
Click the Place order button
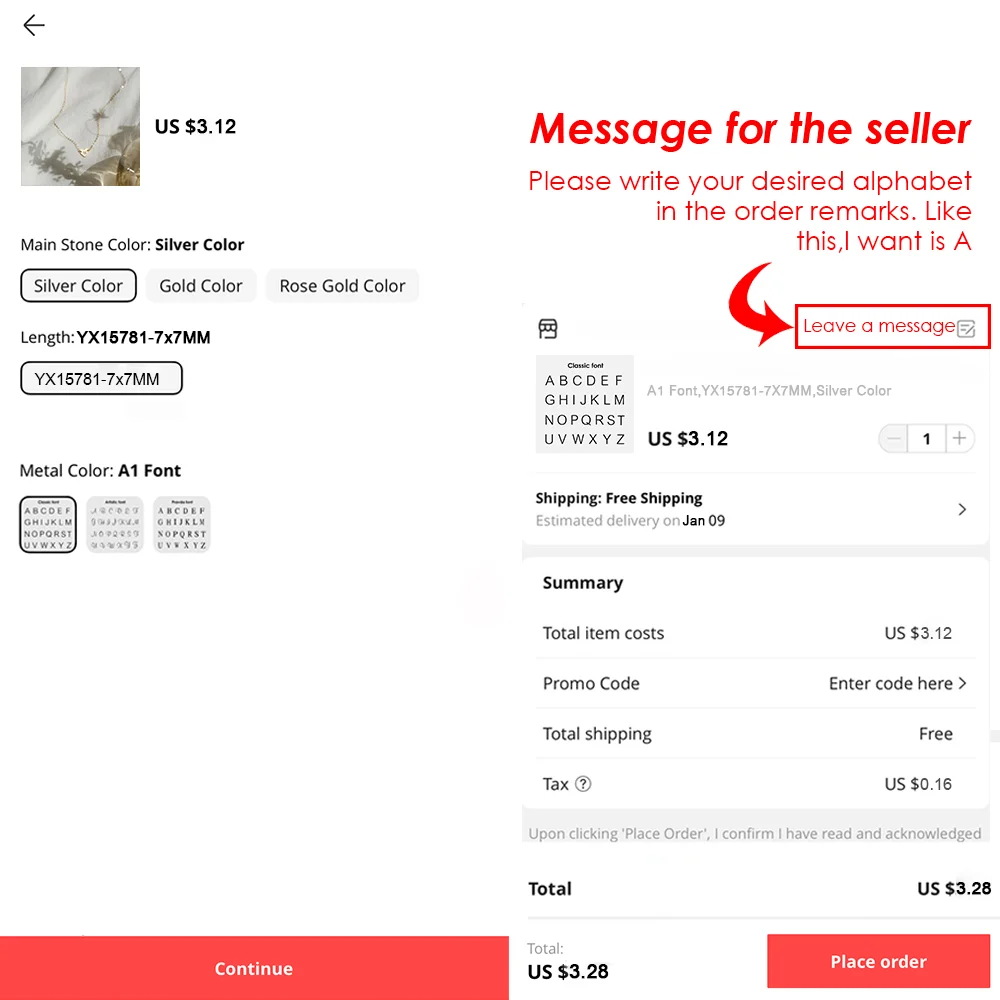pyautogui.click(x=878, y=961)
